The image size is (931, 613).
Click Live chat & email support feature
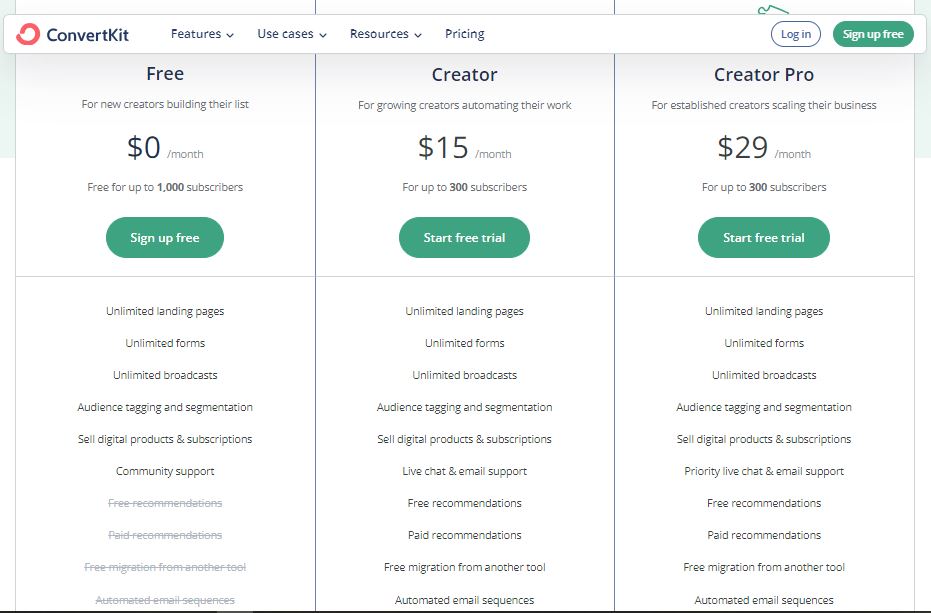coord(464,471)
